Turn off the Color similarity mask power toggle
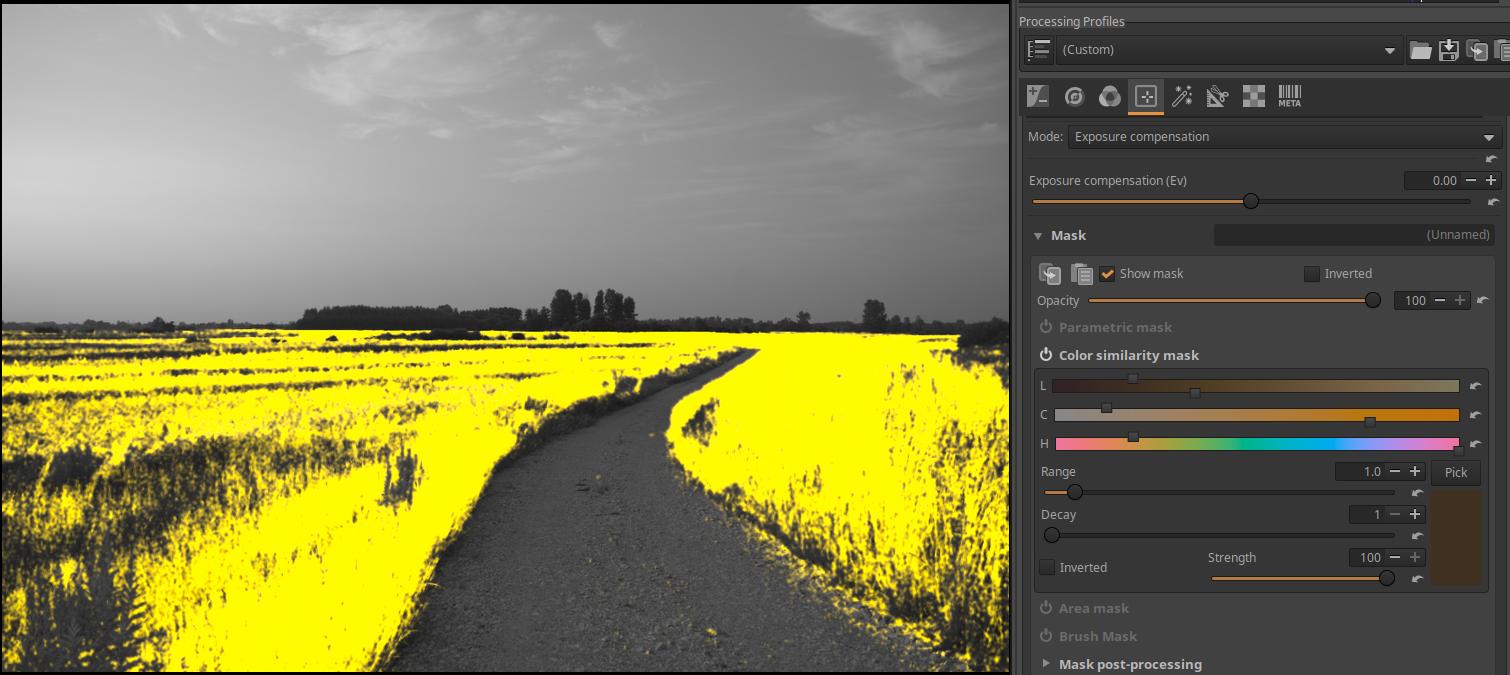 [x=1046, y=355]
